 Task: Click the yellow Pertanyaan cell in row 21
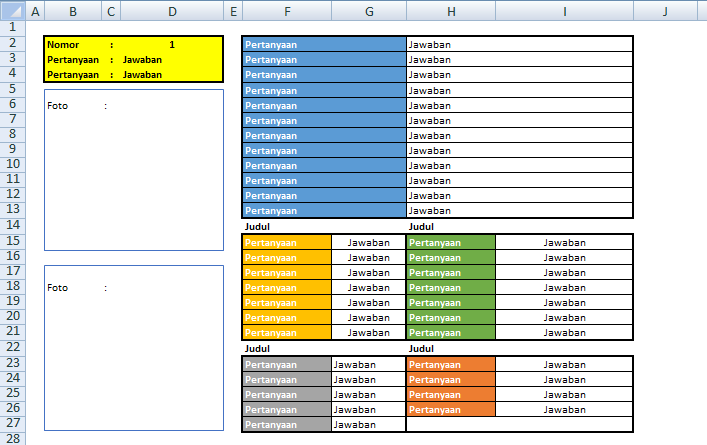(x=287, y=333)
